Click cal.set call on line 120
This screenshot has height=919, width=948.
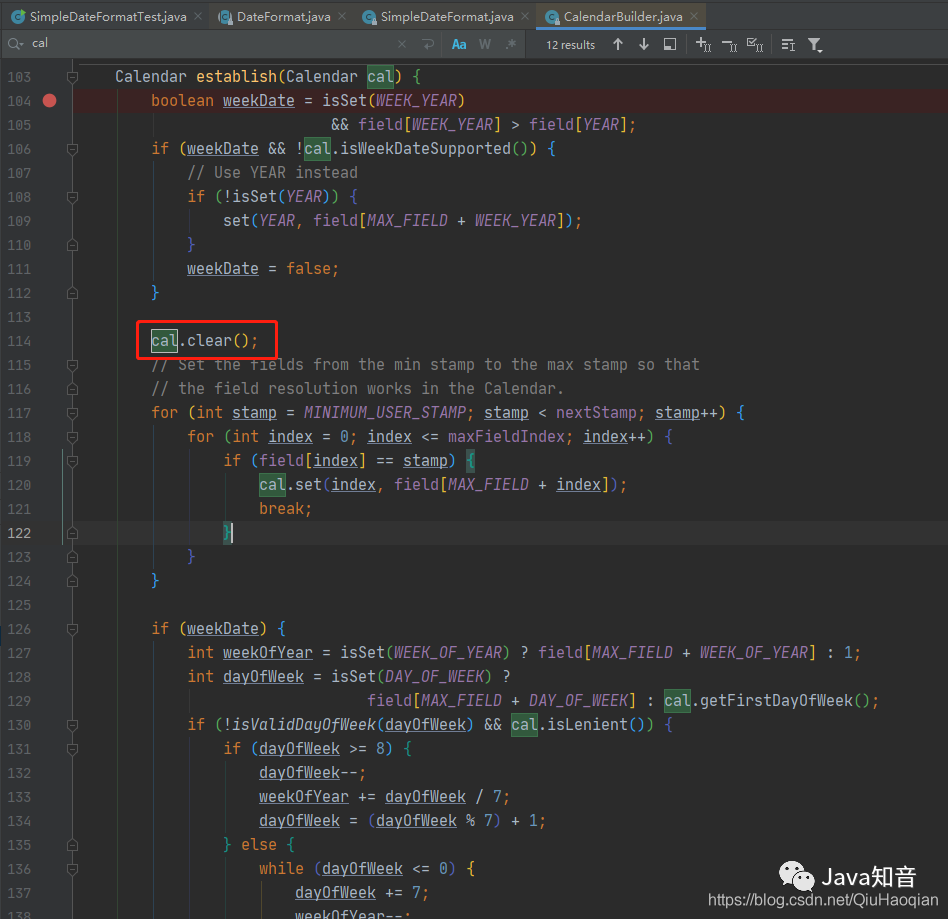(x=290, y=485)
